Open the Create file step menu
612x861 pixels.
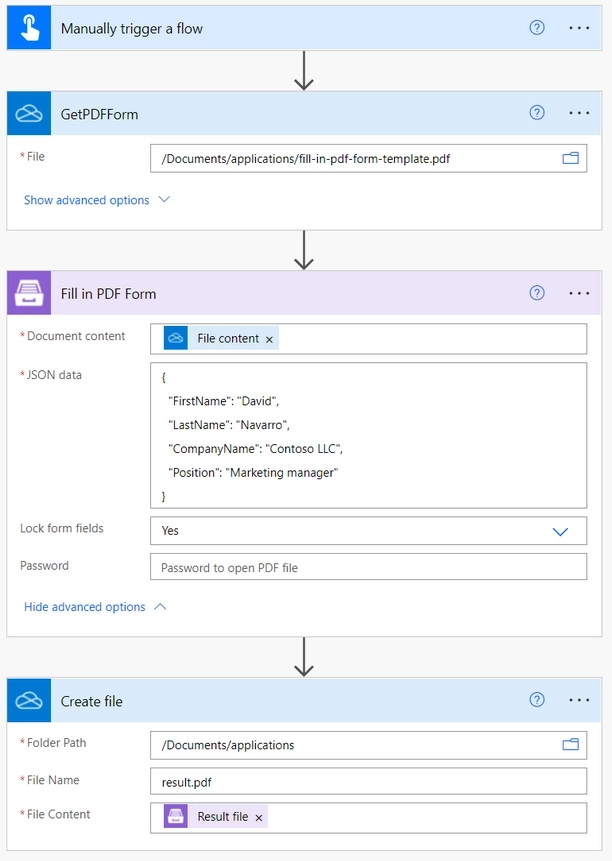pos(579,700)
